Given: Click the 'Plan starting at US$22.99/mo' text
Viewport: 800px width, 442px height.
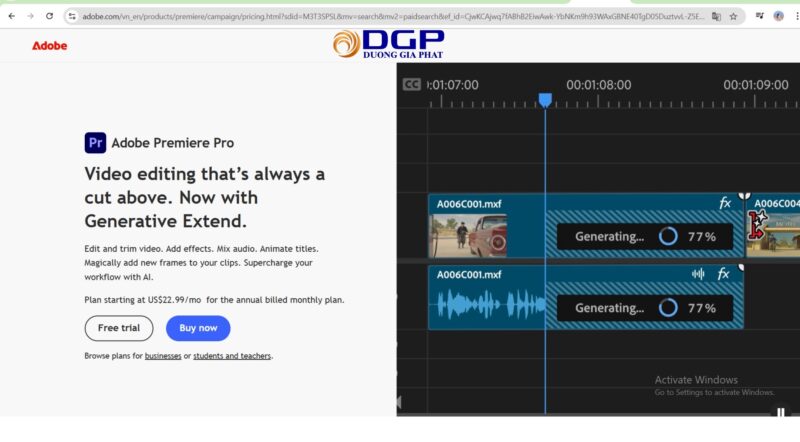Looking at the screenshot, I should click(x=143, y=300).
